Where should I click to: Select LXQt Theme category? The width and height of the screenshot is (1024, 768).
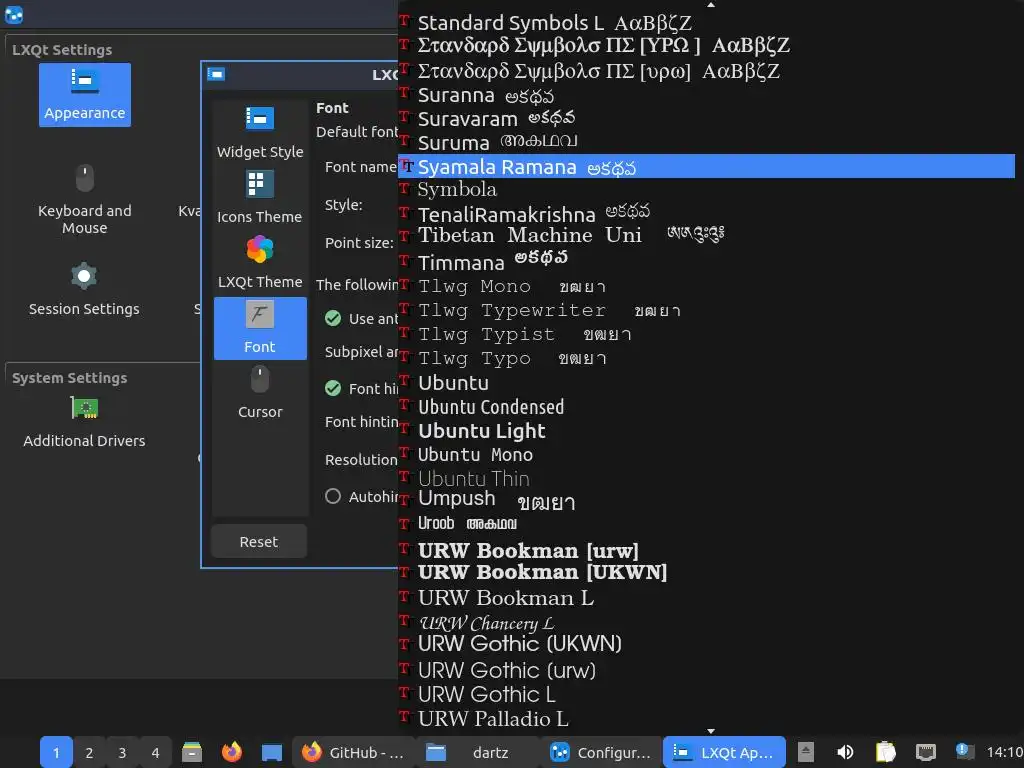(x=260, y=263)
